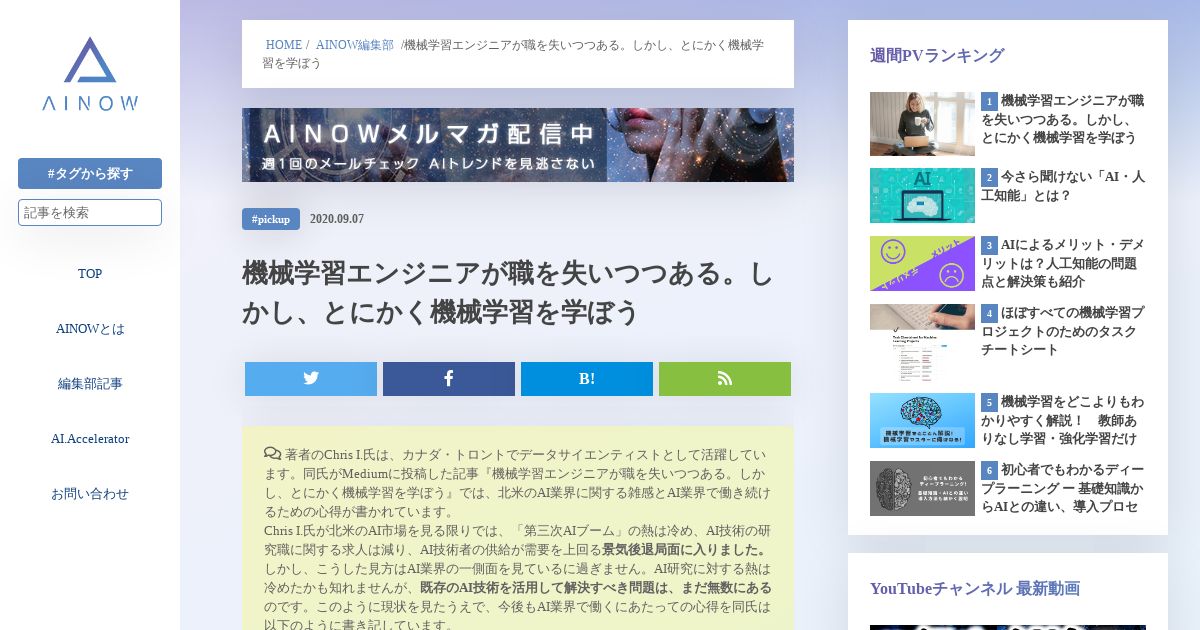Image resolution: width=1200 pixels, height=630 pixels.
Task: Open AI.Accelerator menu item
Action: coord(90,439)
